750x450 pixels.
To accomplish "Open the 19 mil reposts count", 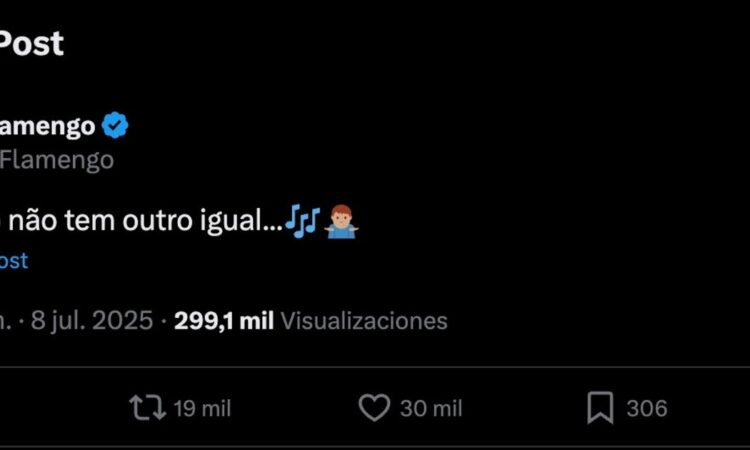I will (x=202, y=408).
